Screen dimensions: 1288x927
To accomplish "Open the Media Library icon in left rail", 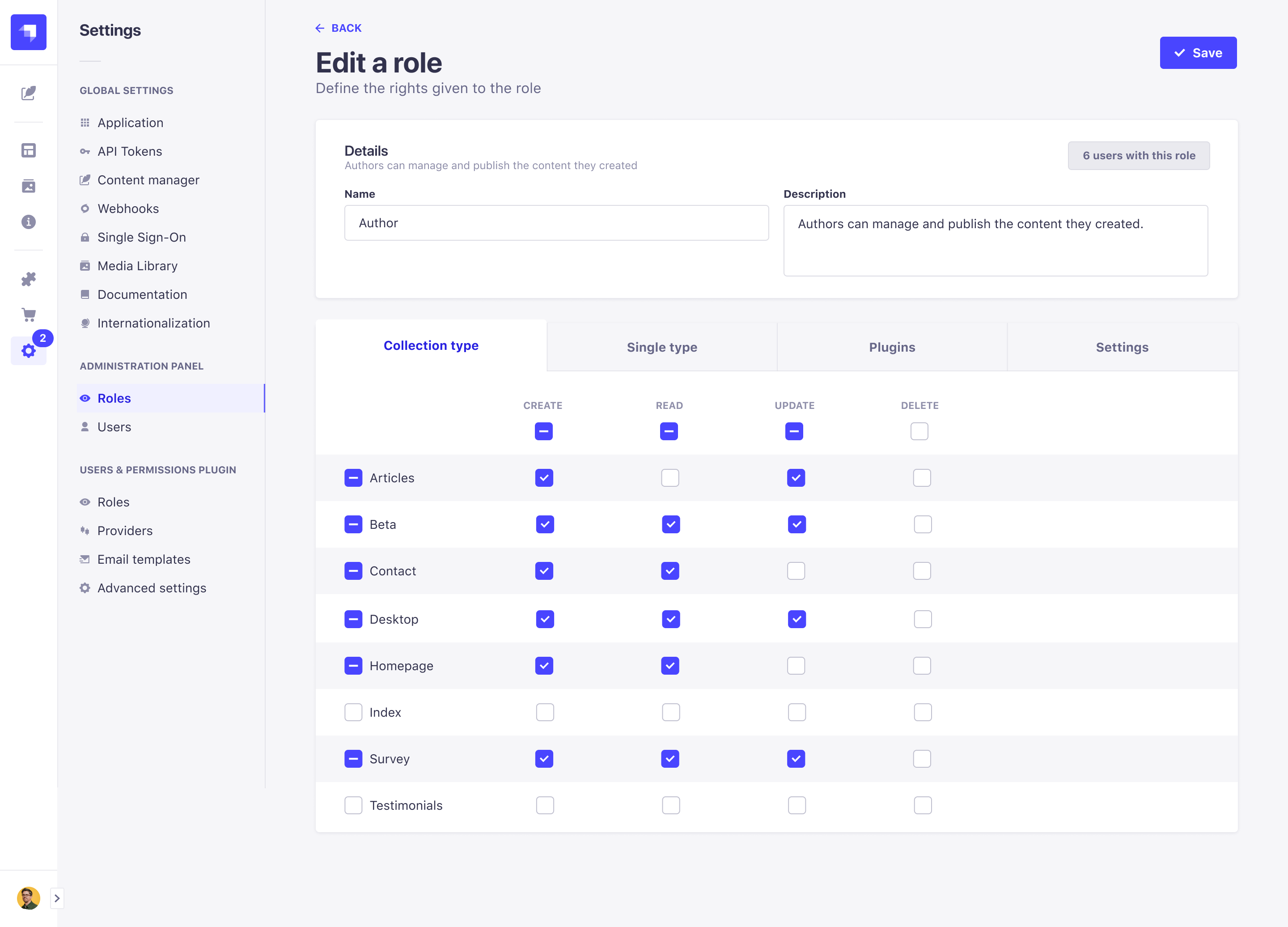I will [28, 186].
